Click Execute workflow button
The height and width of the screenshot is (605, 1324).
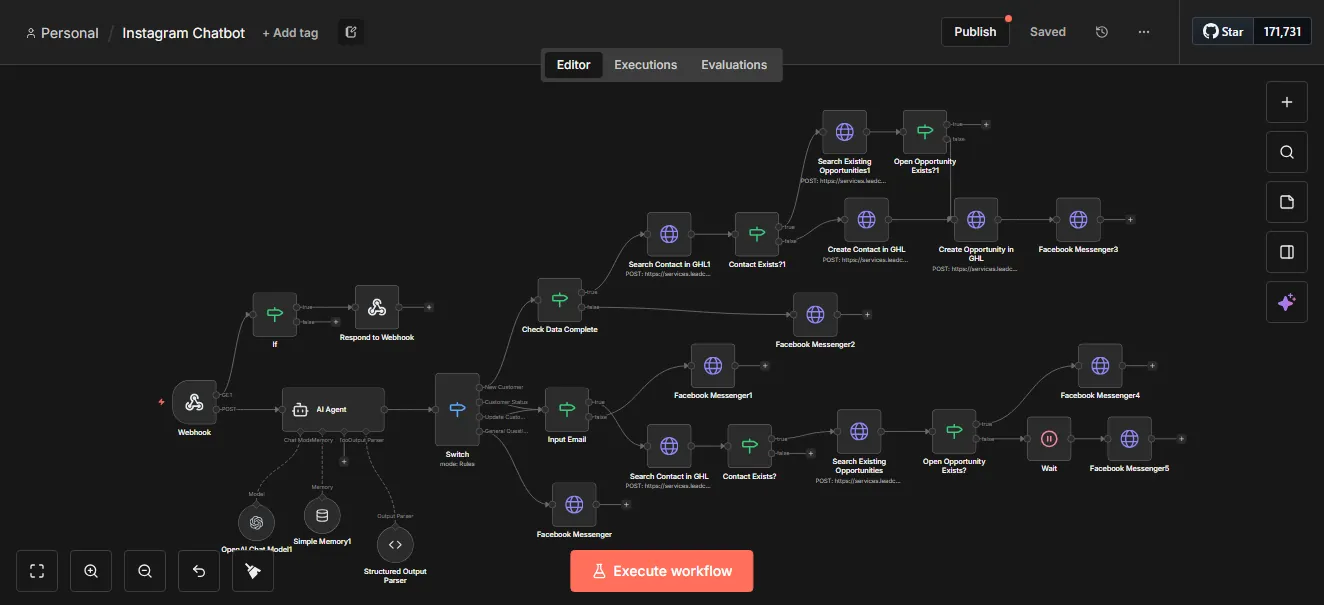pyautogui.click(x=662, y=571)
